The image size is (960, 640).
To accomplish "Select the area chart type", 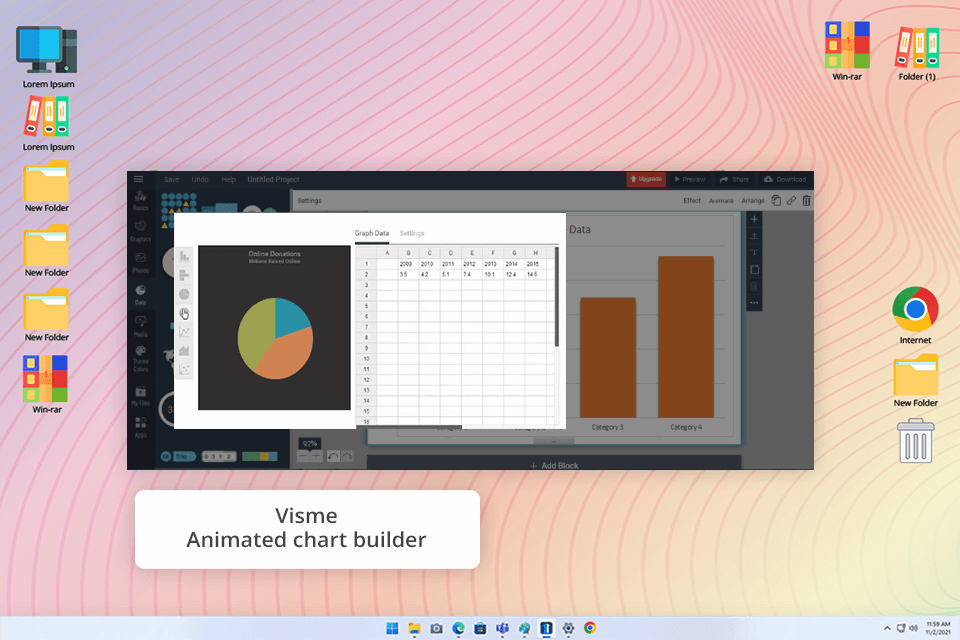I will tap(184, 351).
